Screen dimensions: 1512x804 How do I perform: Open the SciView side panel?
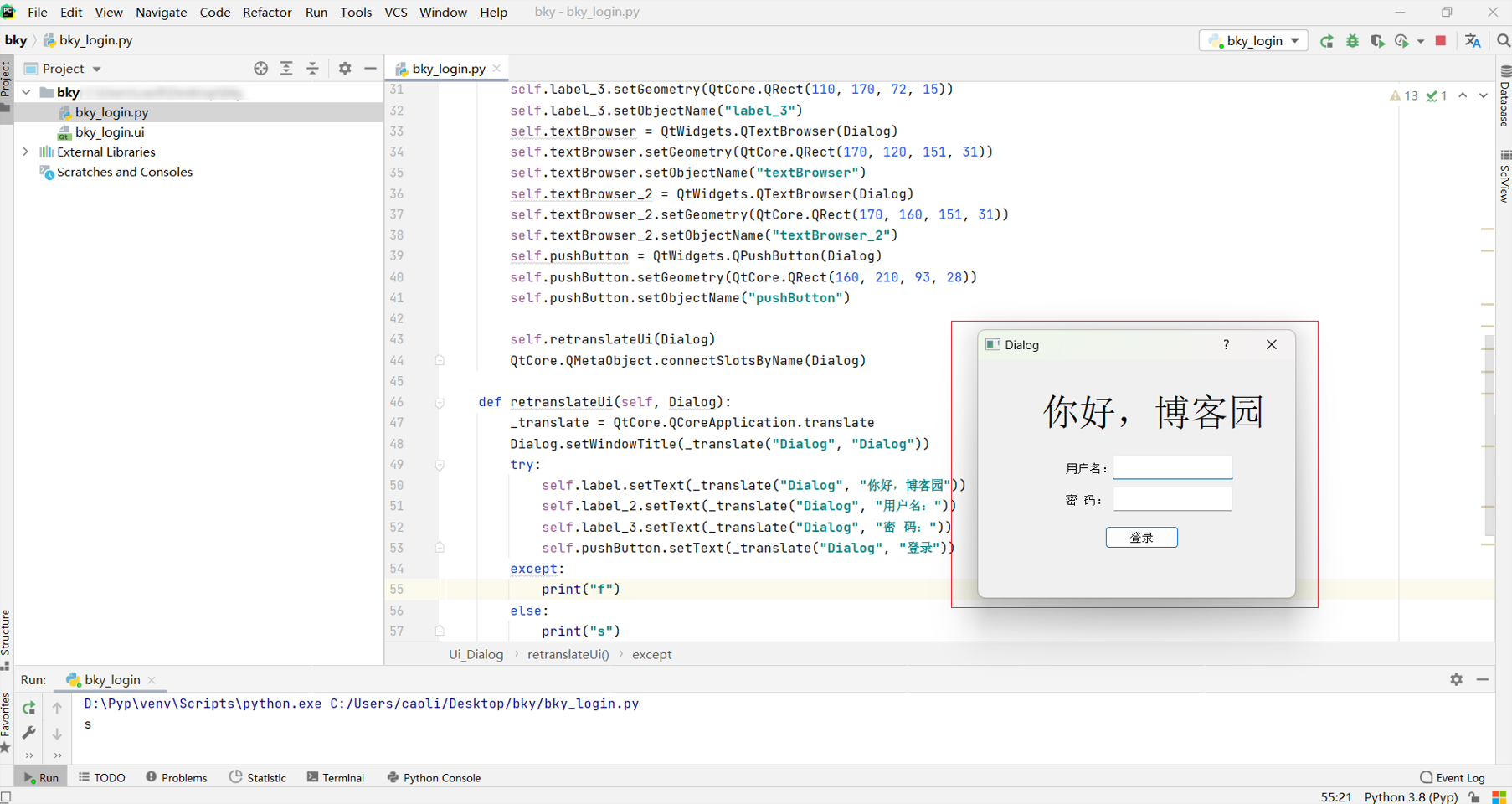point(1504,177)
